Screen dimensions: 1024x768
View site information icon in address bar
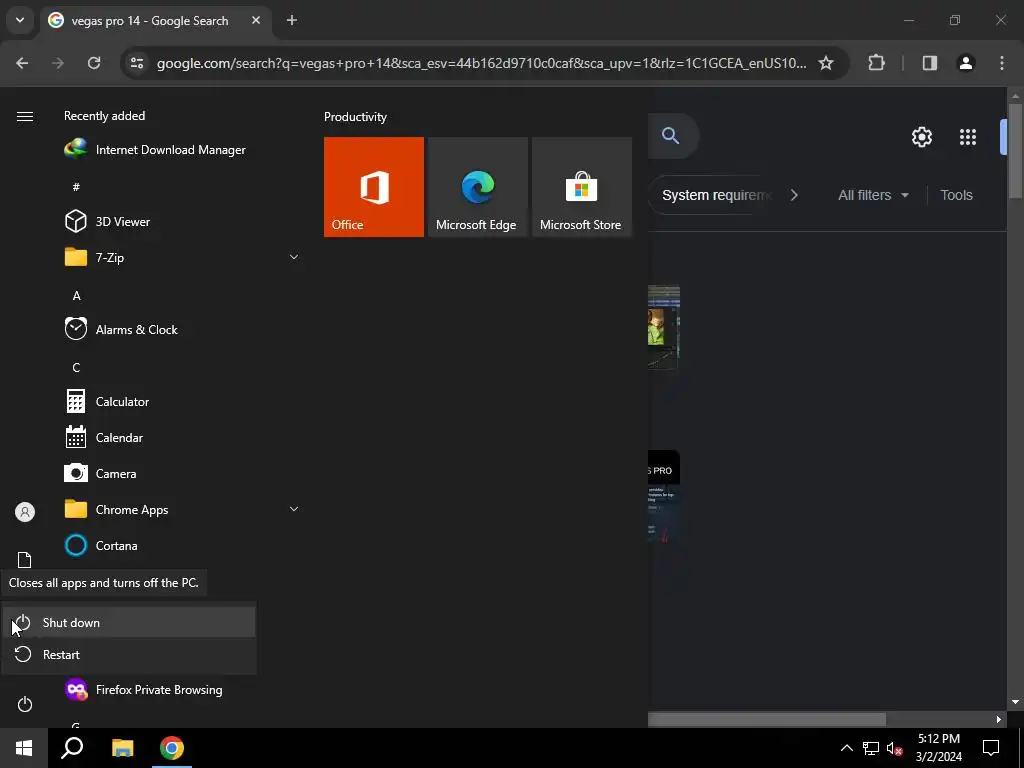pos(136,63)
